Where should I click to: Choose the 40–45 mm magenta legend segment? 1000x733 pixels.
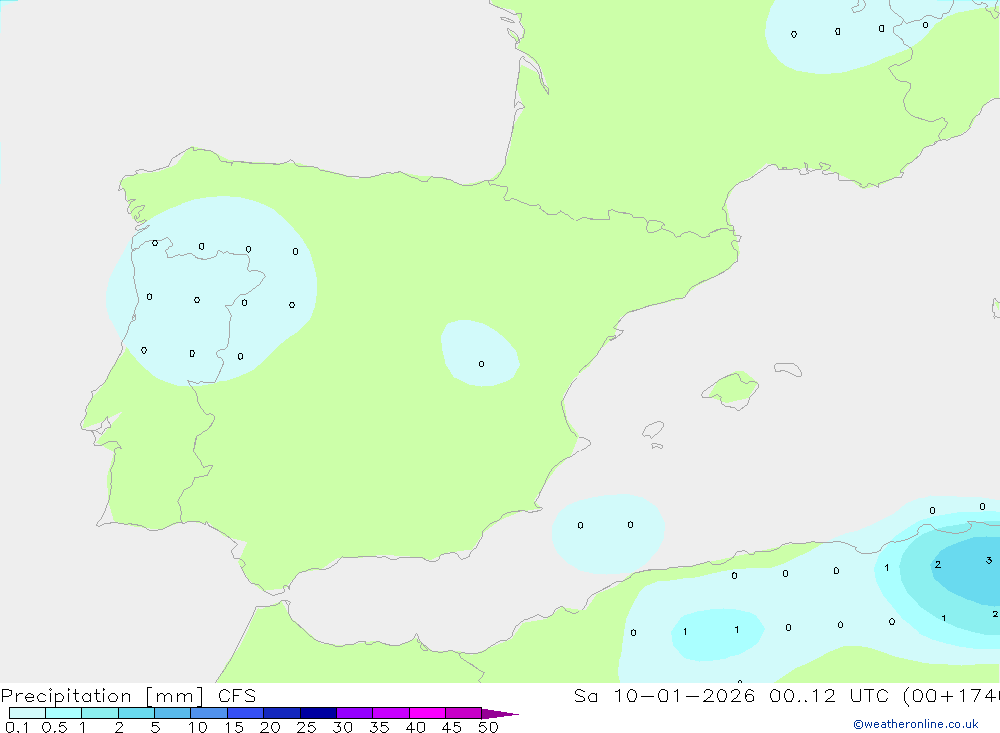pyautogui.click(x=427, y=713)
